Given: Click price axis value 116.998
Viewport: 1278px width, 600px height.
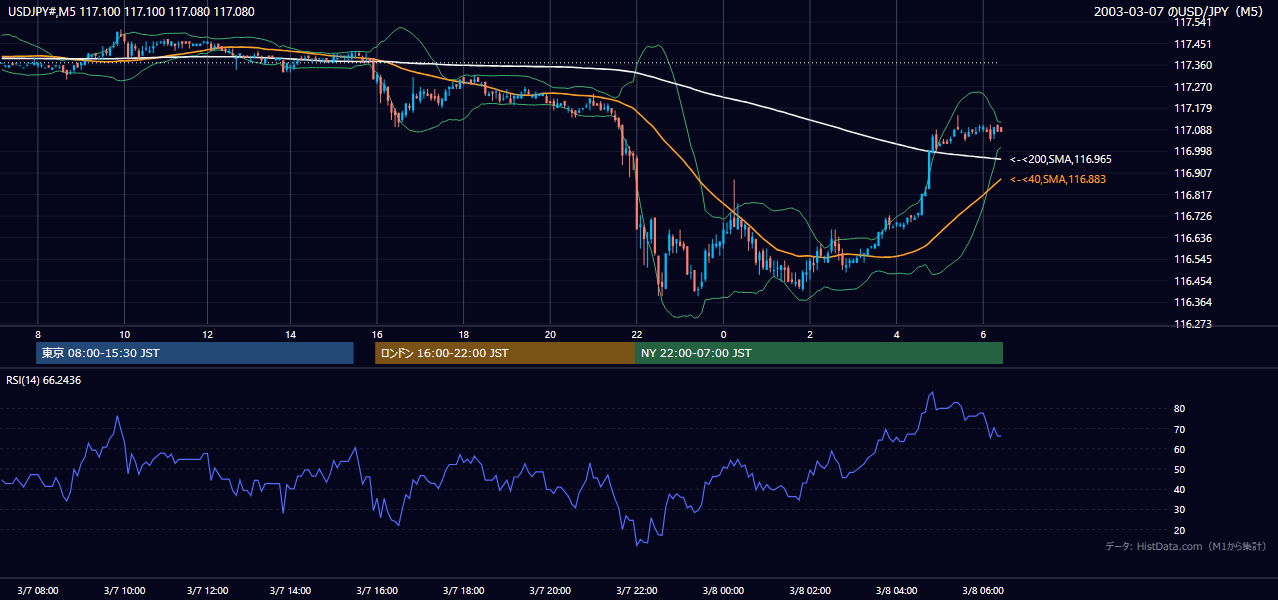Looking at the screenshot, I should [x=1193, y=151].
